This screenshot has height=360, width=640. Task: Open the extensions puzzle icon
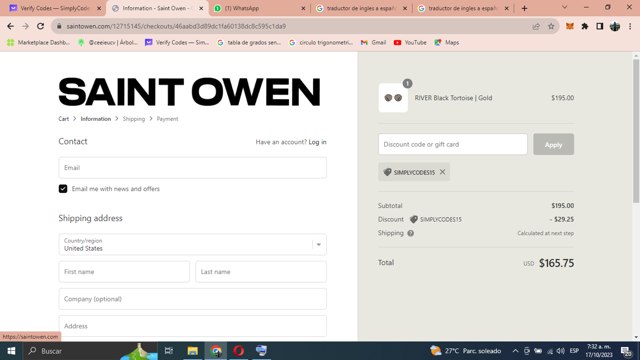tap(585, 26)
